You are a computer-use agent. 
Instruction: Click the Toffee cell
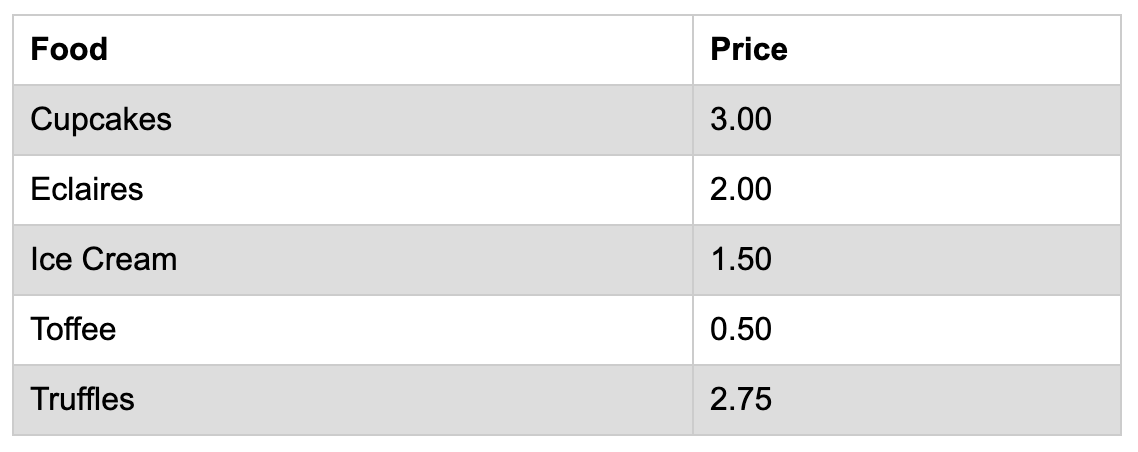tap(353, 330)
